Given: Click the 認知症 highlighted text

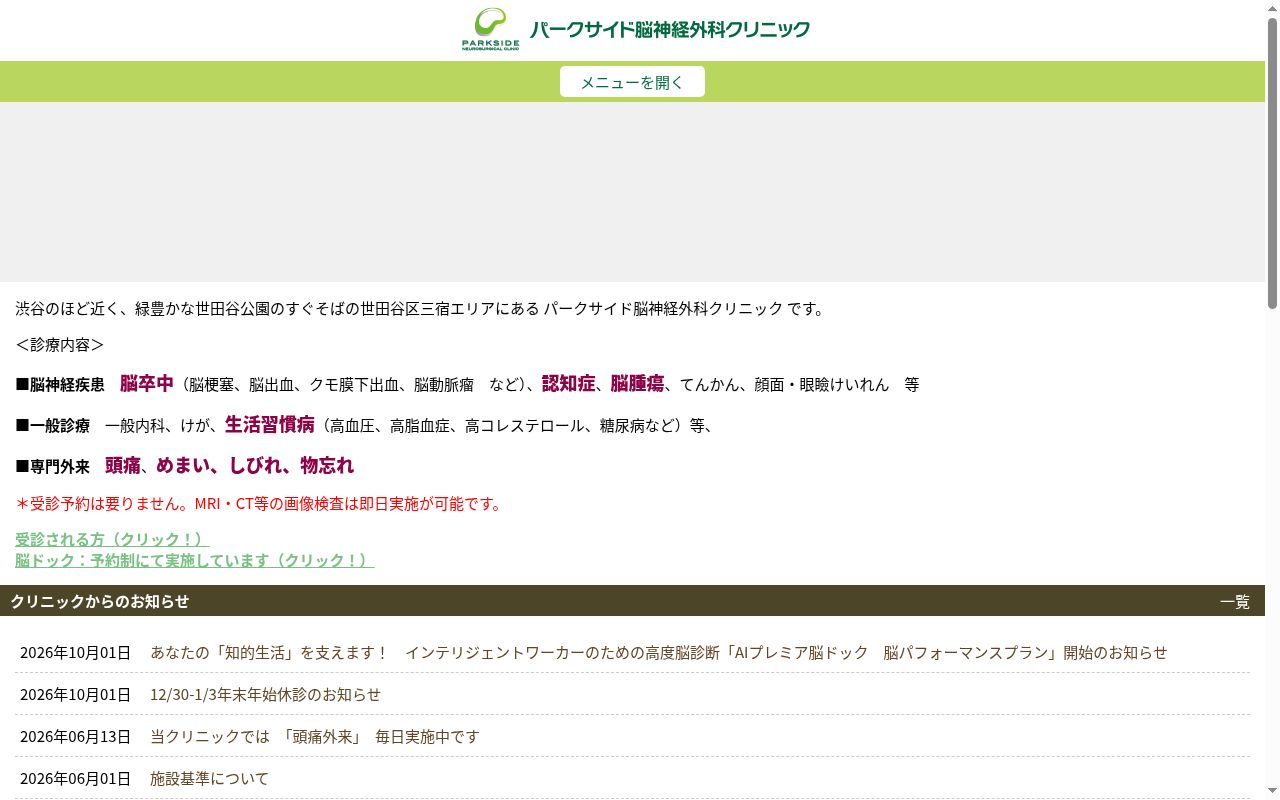Looking at the screenshot, I should click(x=568, y=383).
